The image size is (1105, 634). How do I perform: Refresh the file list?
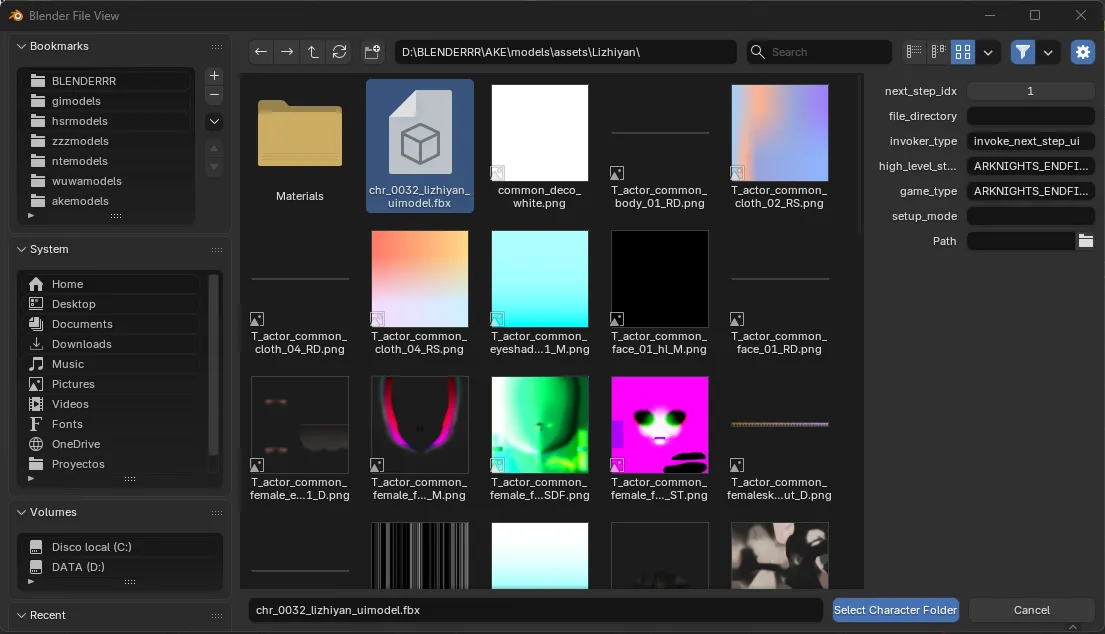(x=340, y=52)
